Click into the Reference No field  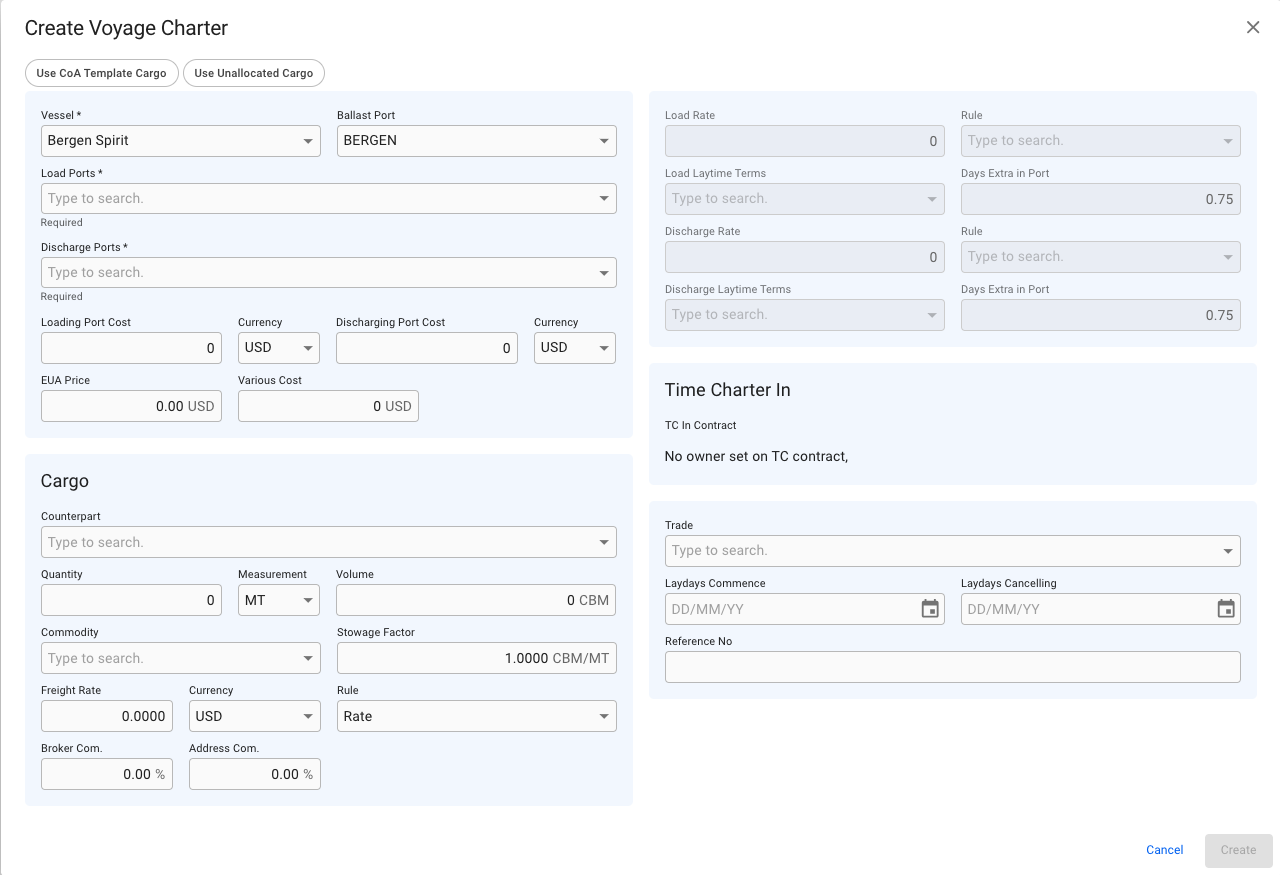pyautogui.click(x=952, y=667)
